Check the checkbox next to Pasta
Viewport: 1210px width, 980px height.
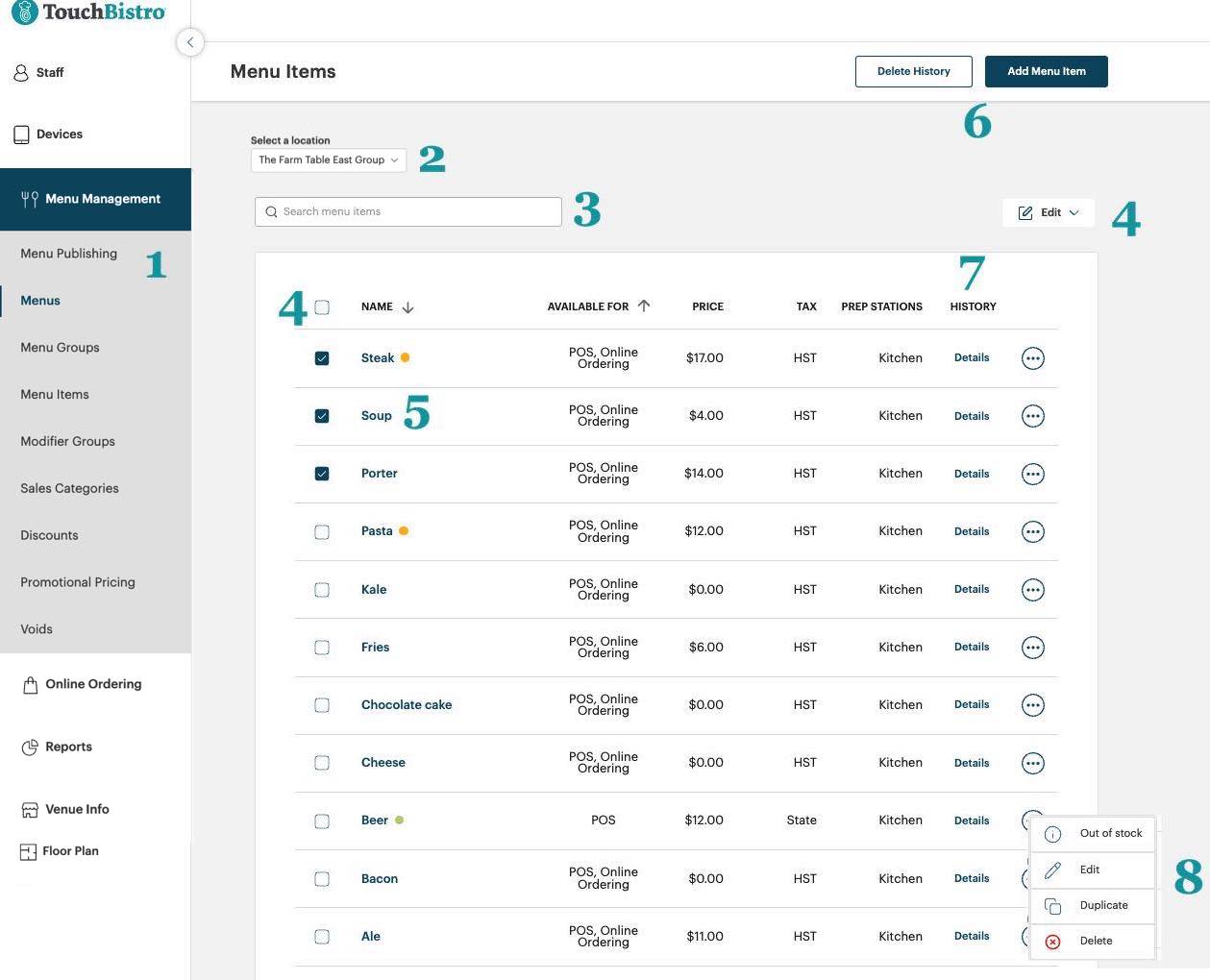pos(322,531)
